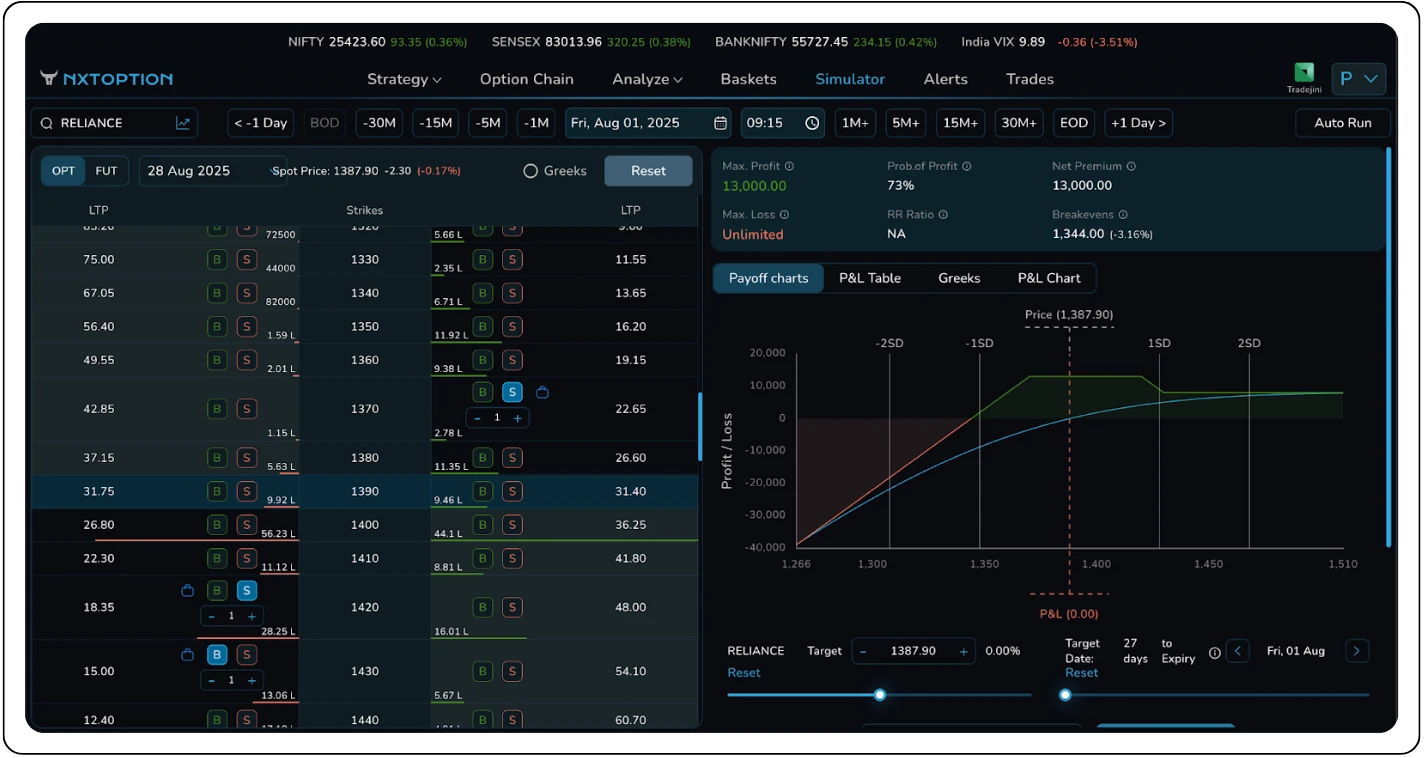Increase the target price with plus button

[x=964, y=651]
